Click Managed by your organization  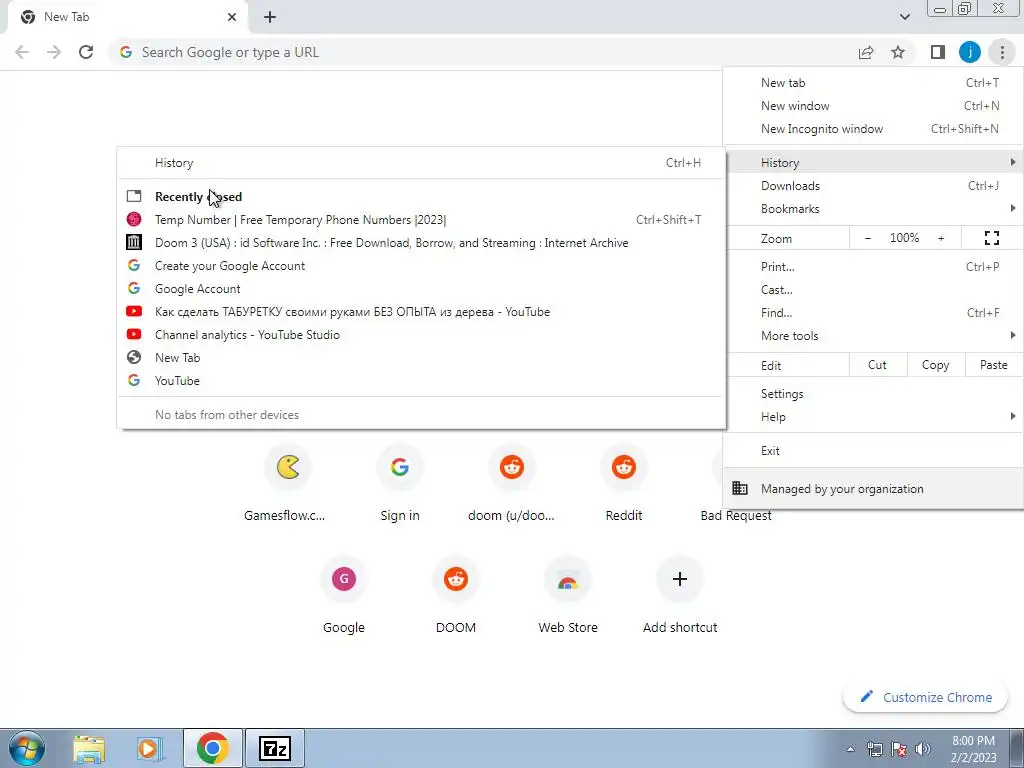pyautogui.click(x=873, y=488)
